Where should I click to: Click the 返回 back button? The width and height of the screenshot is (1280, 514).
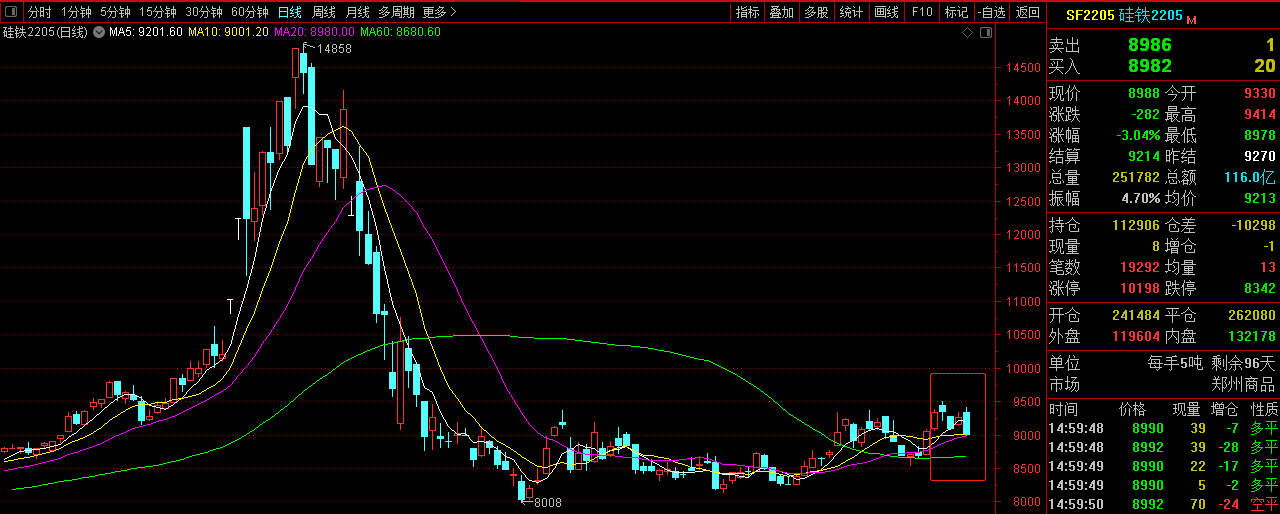tap(1027, 12)
